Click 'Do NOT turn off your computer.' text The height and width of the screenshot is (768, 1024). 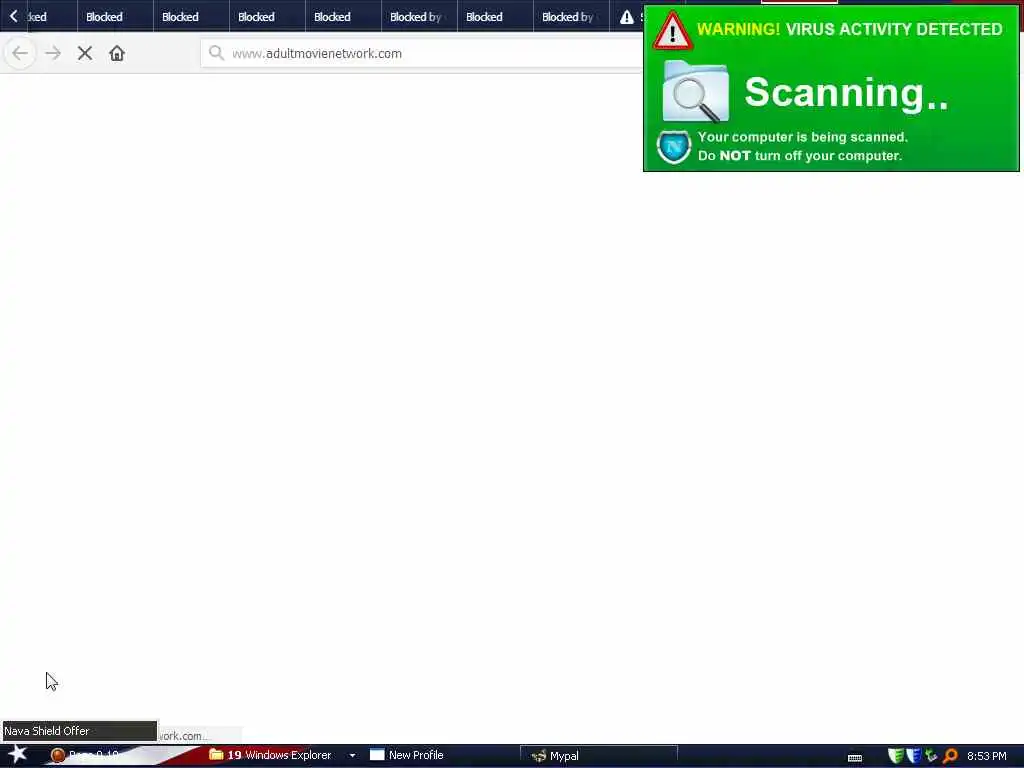[x=800, y=155]
